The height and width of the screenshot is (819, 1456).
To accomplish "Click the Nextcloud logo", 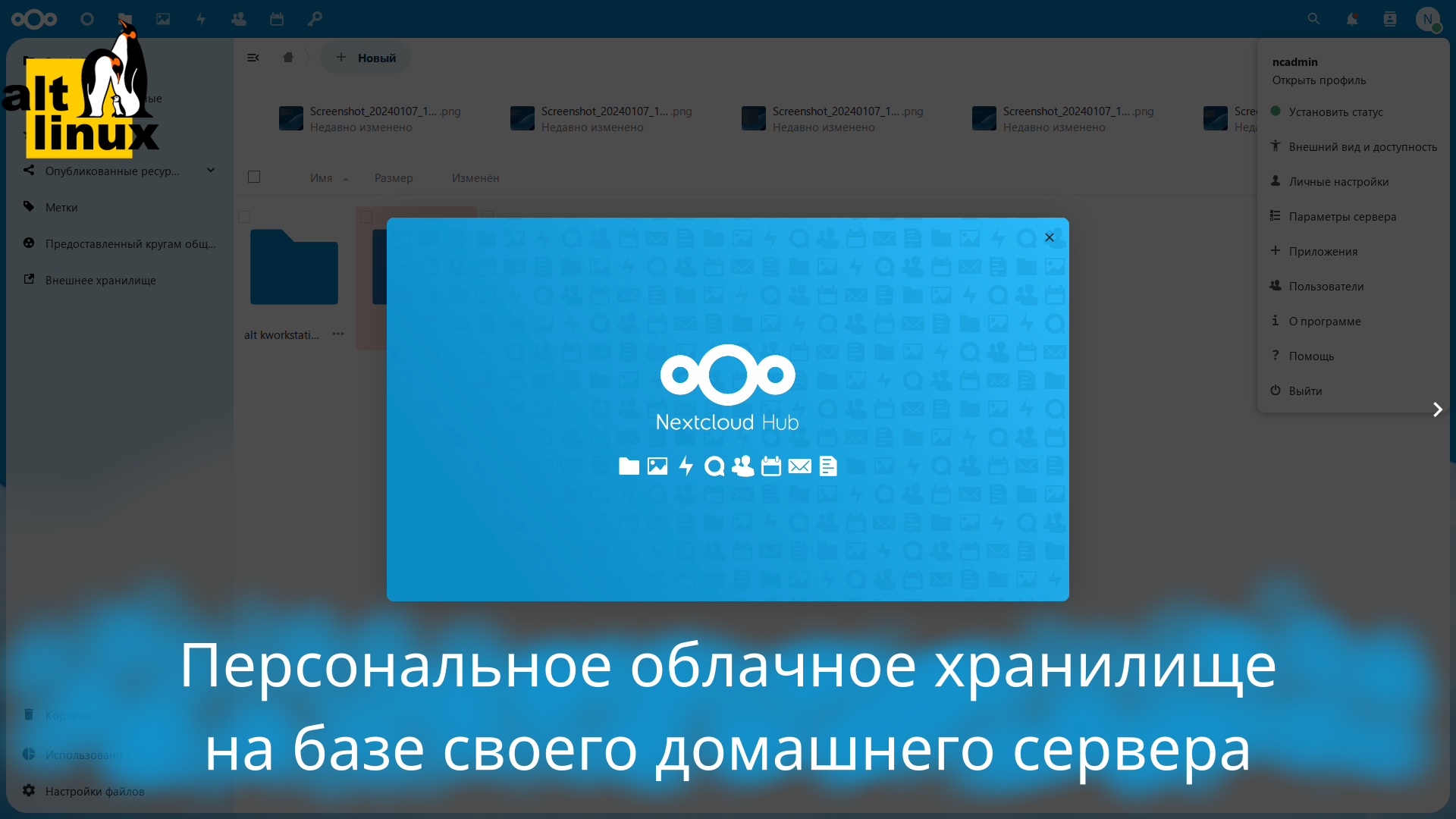I will pyautogui.click(x=34, y=18).
